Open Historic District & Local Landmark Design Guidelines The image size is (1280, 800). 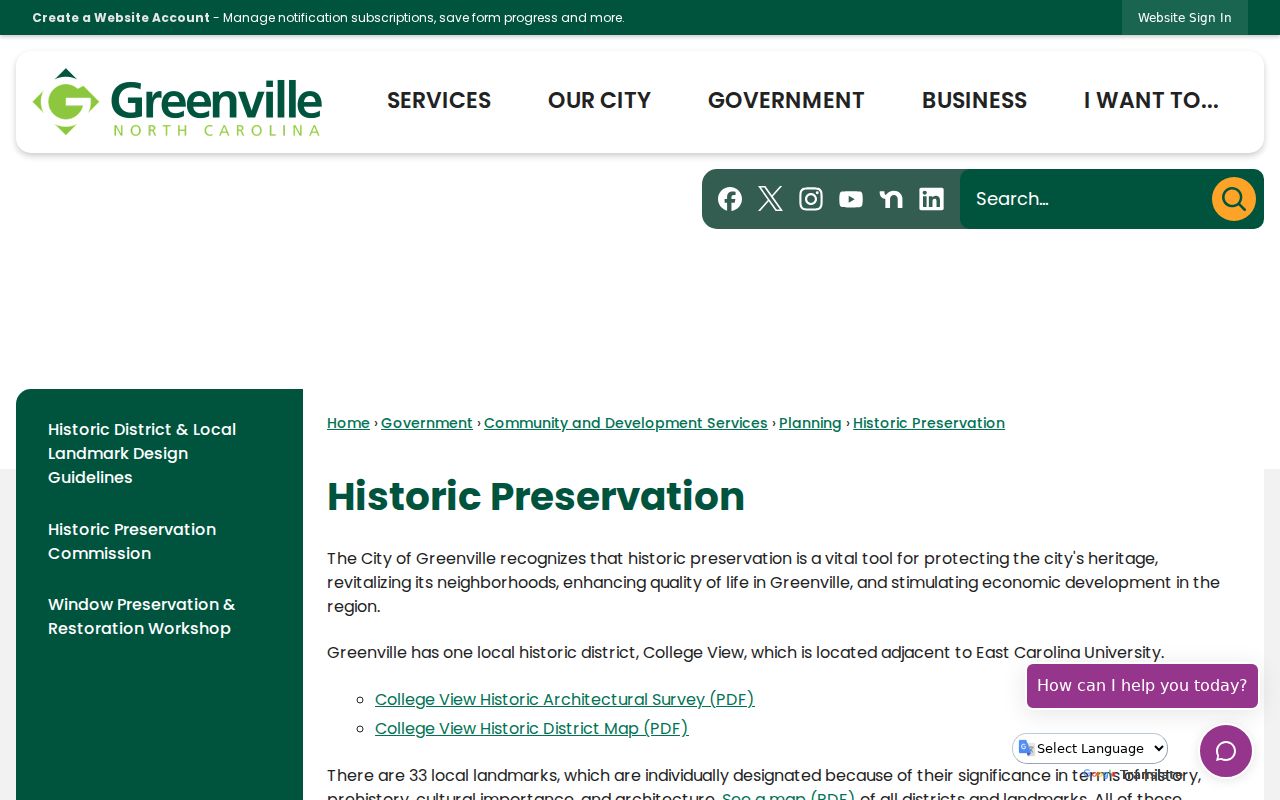click(142, 453)
